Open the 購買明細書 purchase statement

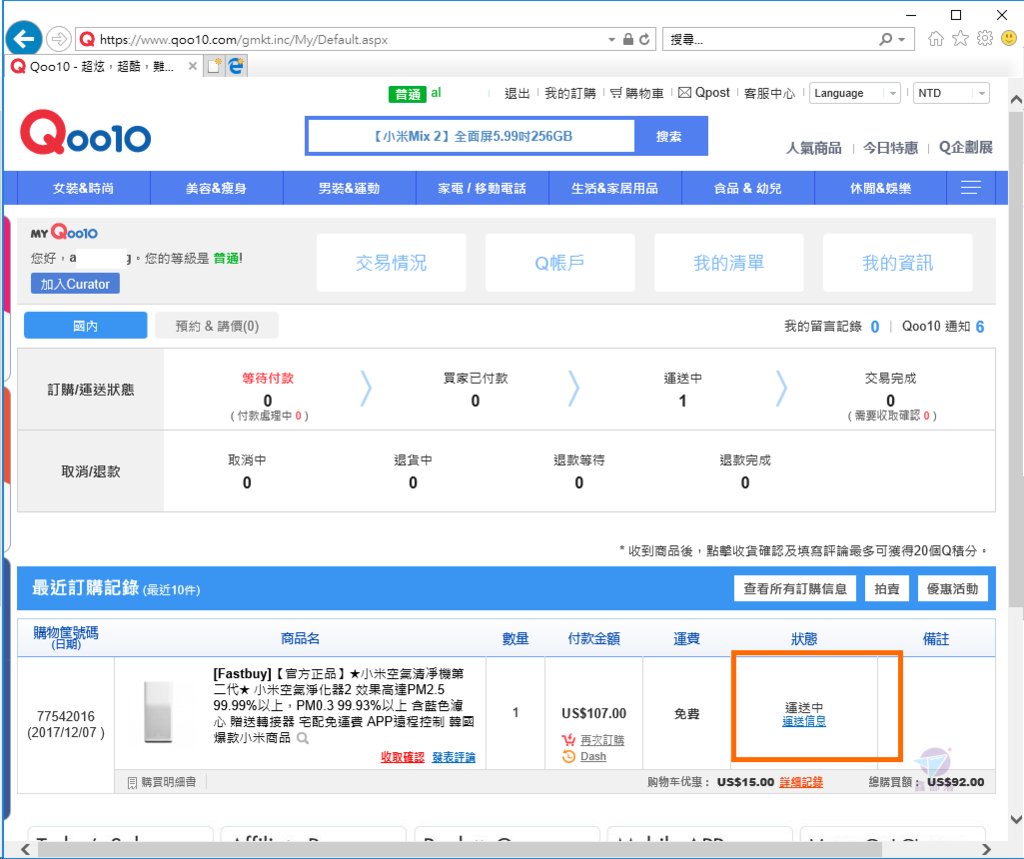tap(162, 782)
